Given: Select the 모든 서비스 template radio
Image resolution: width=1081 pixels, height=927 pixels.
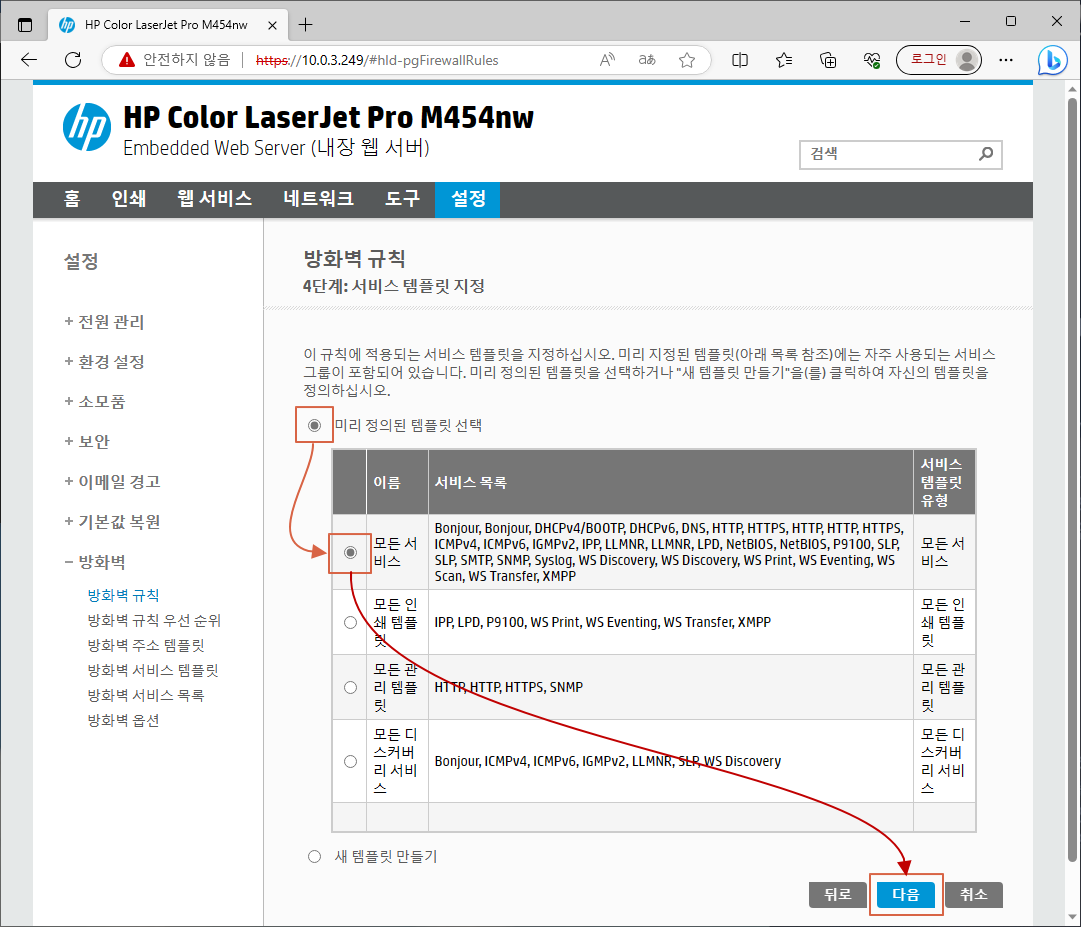Looking at the screenshot, I should (x=350, y=552).
